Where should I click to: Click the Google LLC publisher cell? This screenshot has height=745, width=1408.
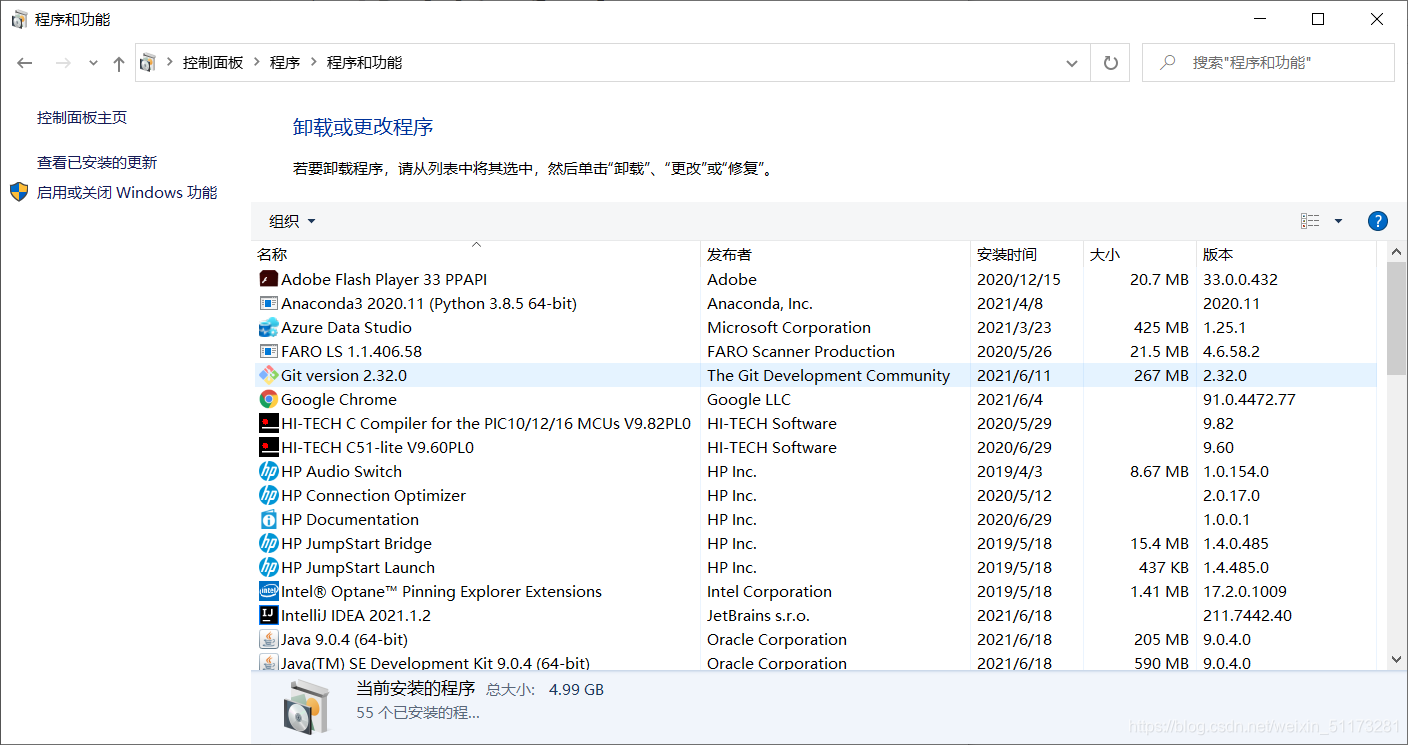[x=749, y=399]
